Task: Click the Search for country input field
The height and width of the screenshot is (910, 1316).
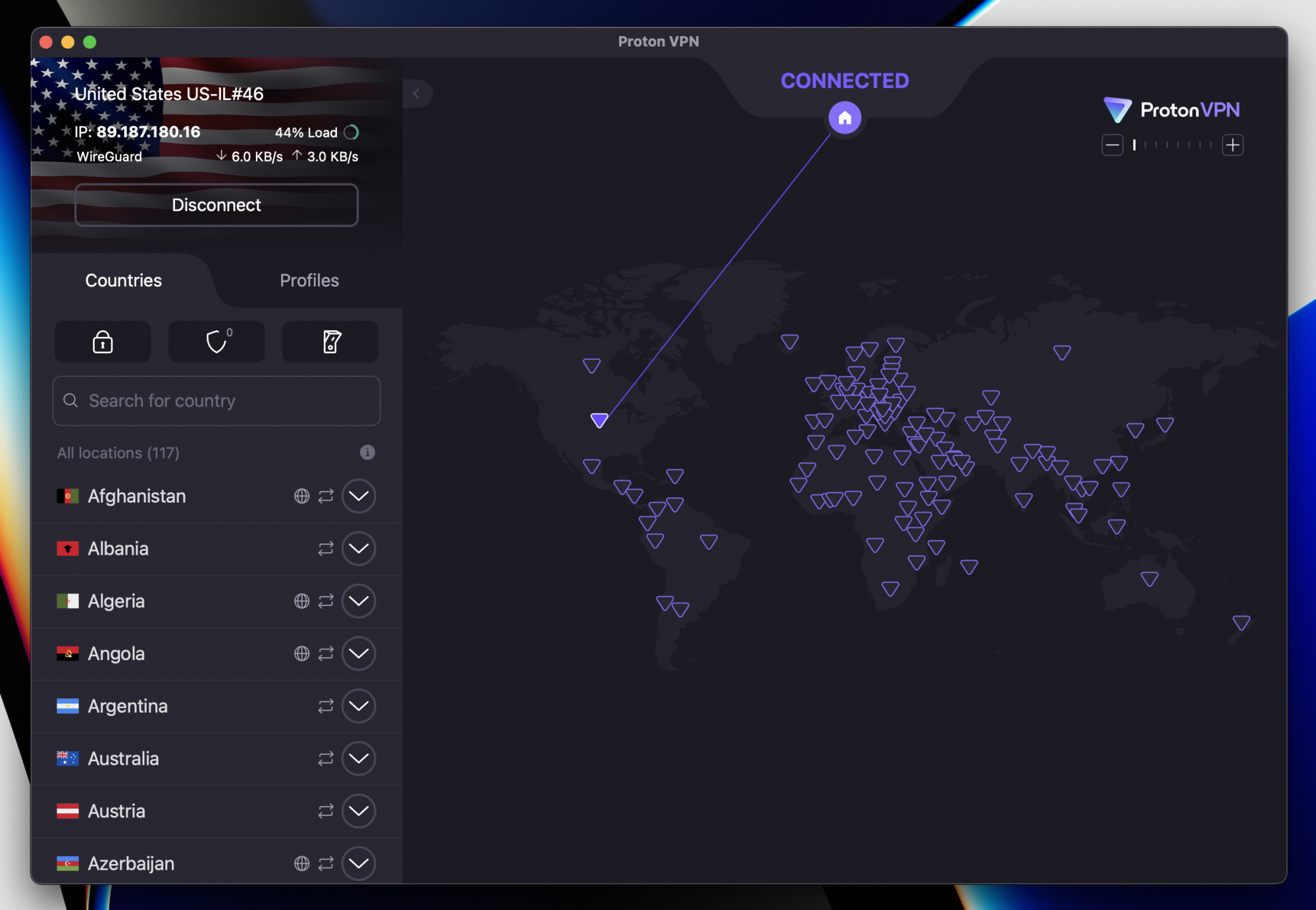Action: point(216,400)
